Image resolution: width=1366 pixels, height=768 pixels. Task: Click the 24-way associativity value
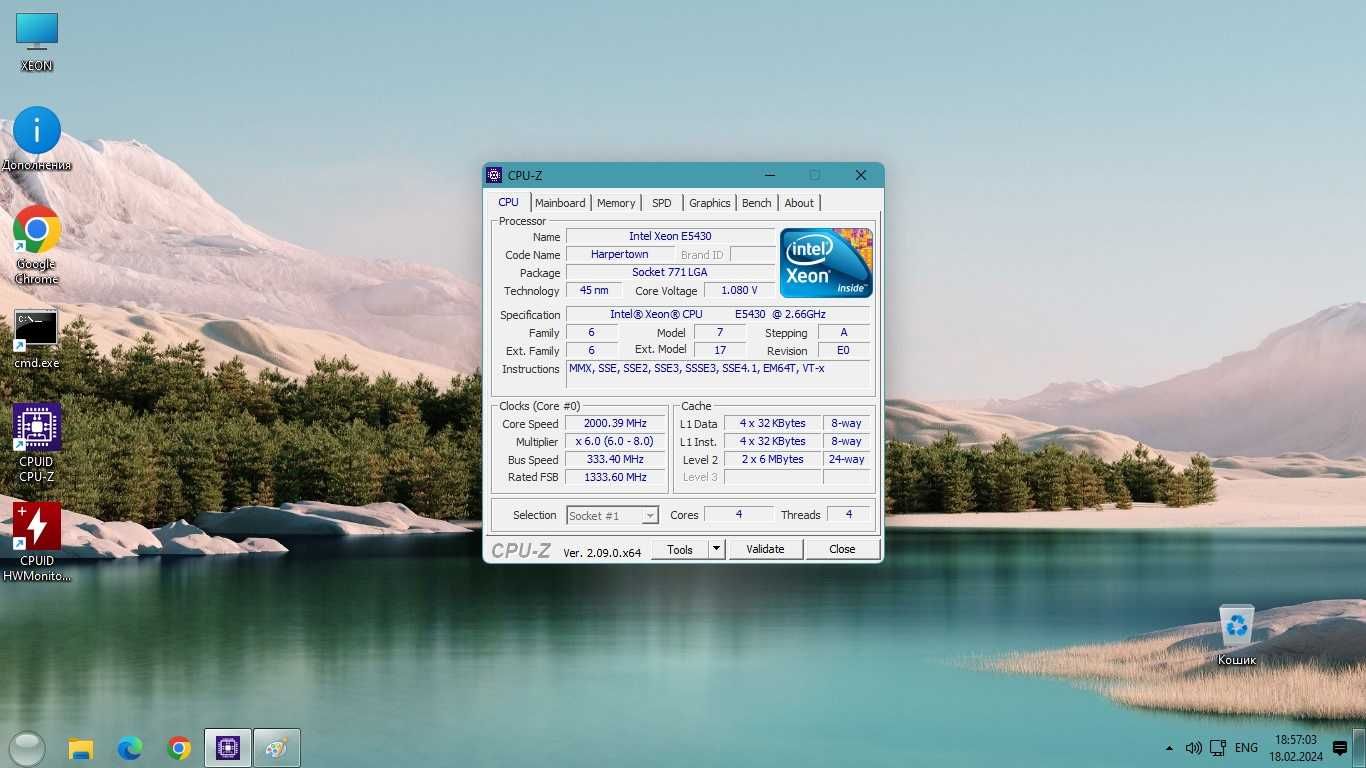point(847,460)
